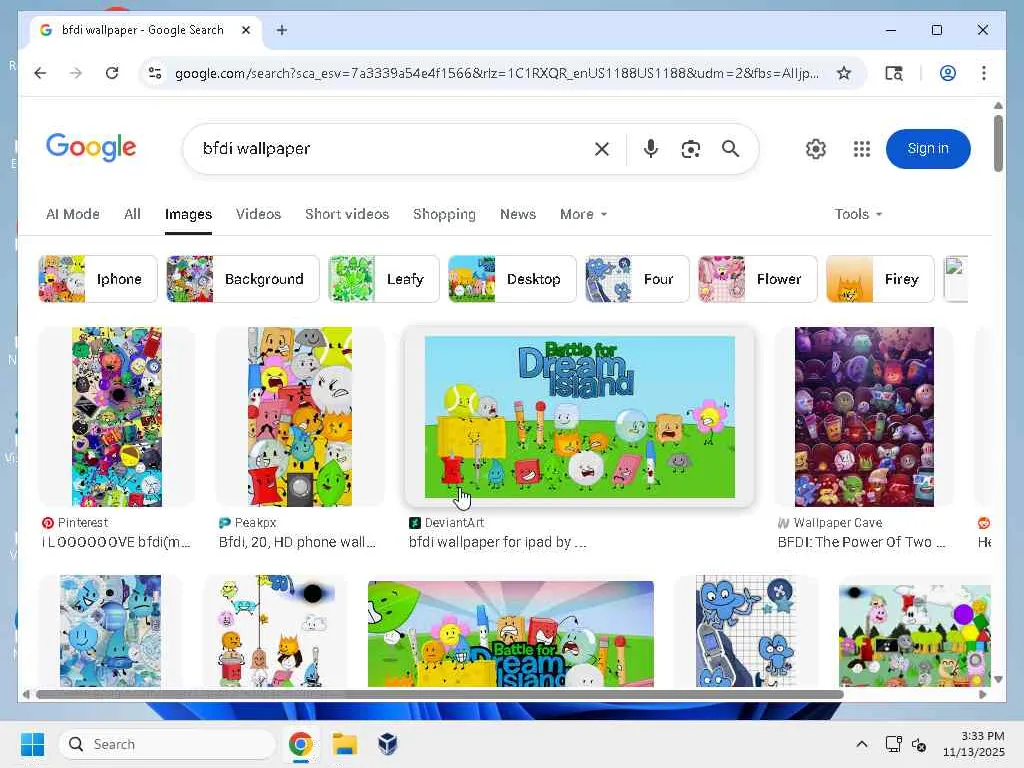
Task: Filter images by Four chip
Action: [637, 279]
